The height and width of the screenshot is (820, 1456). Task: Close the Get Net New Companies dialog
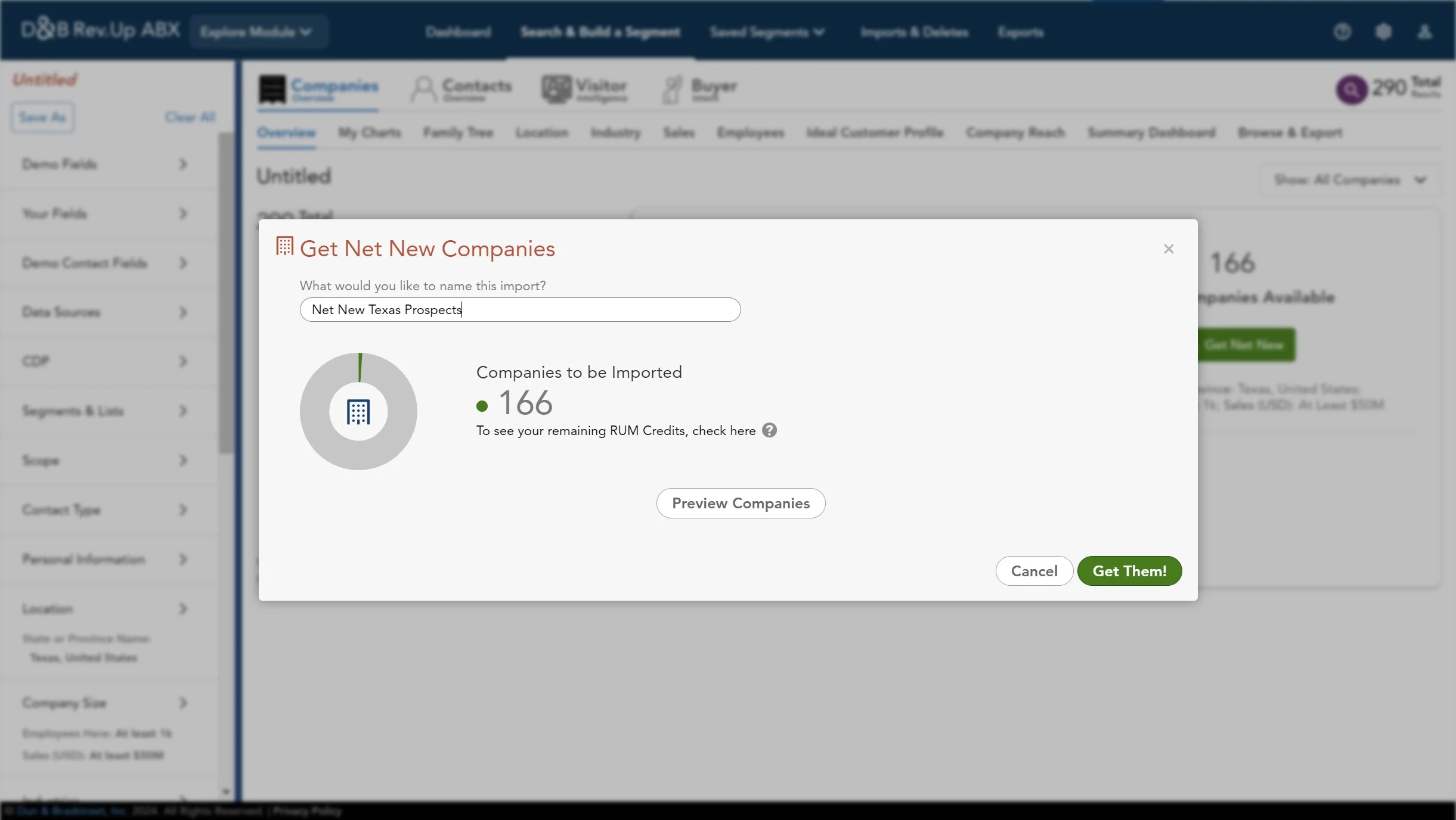tap(1169, 249)
